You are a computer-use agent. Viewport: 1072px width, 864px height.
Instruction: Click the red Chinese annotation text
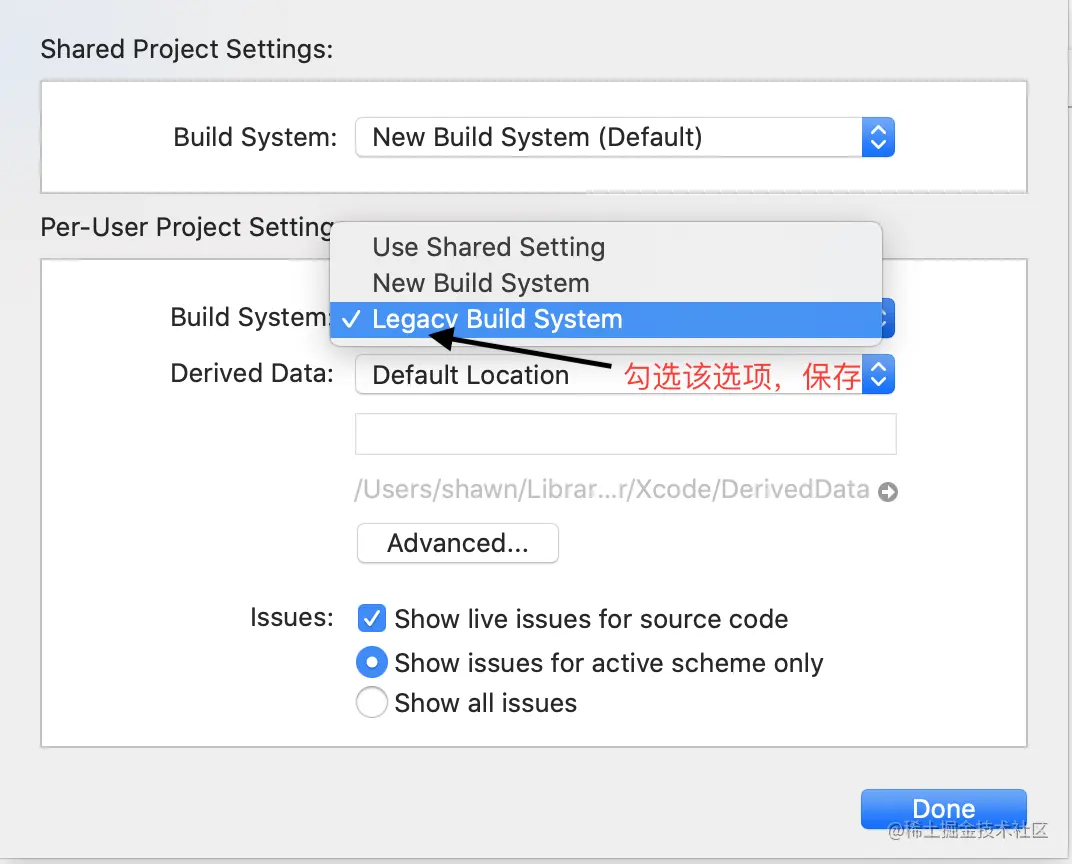tap(742, 377)
